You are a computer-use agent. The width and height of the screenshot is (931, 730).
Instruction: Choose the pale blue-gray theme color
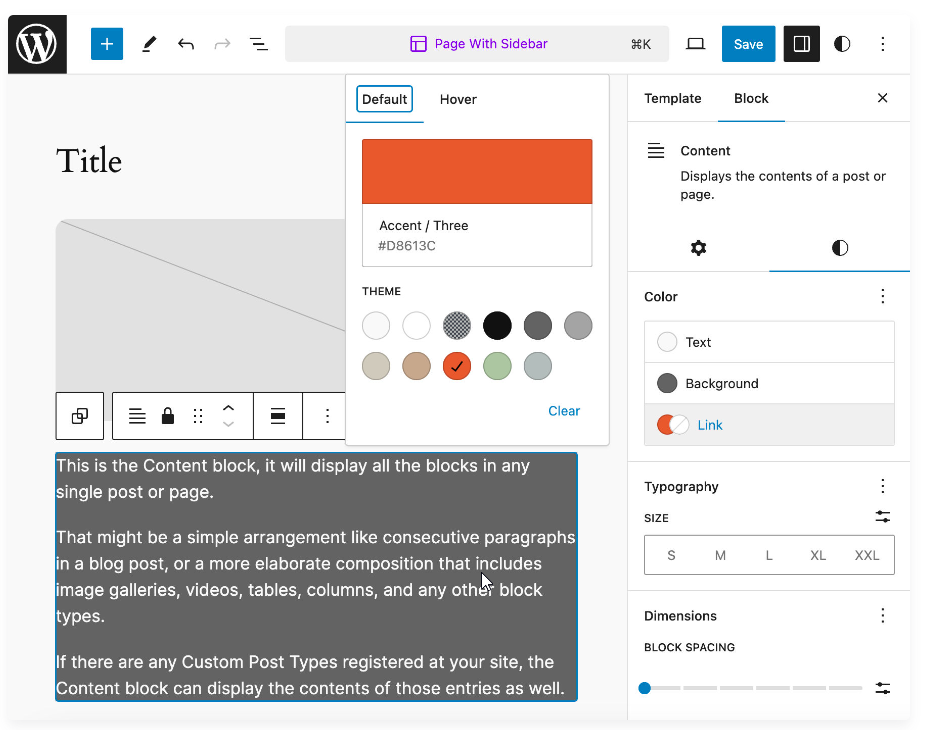click(537, 366)
